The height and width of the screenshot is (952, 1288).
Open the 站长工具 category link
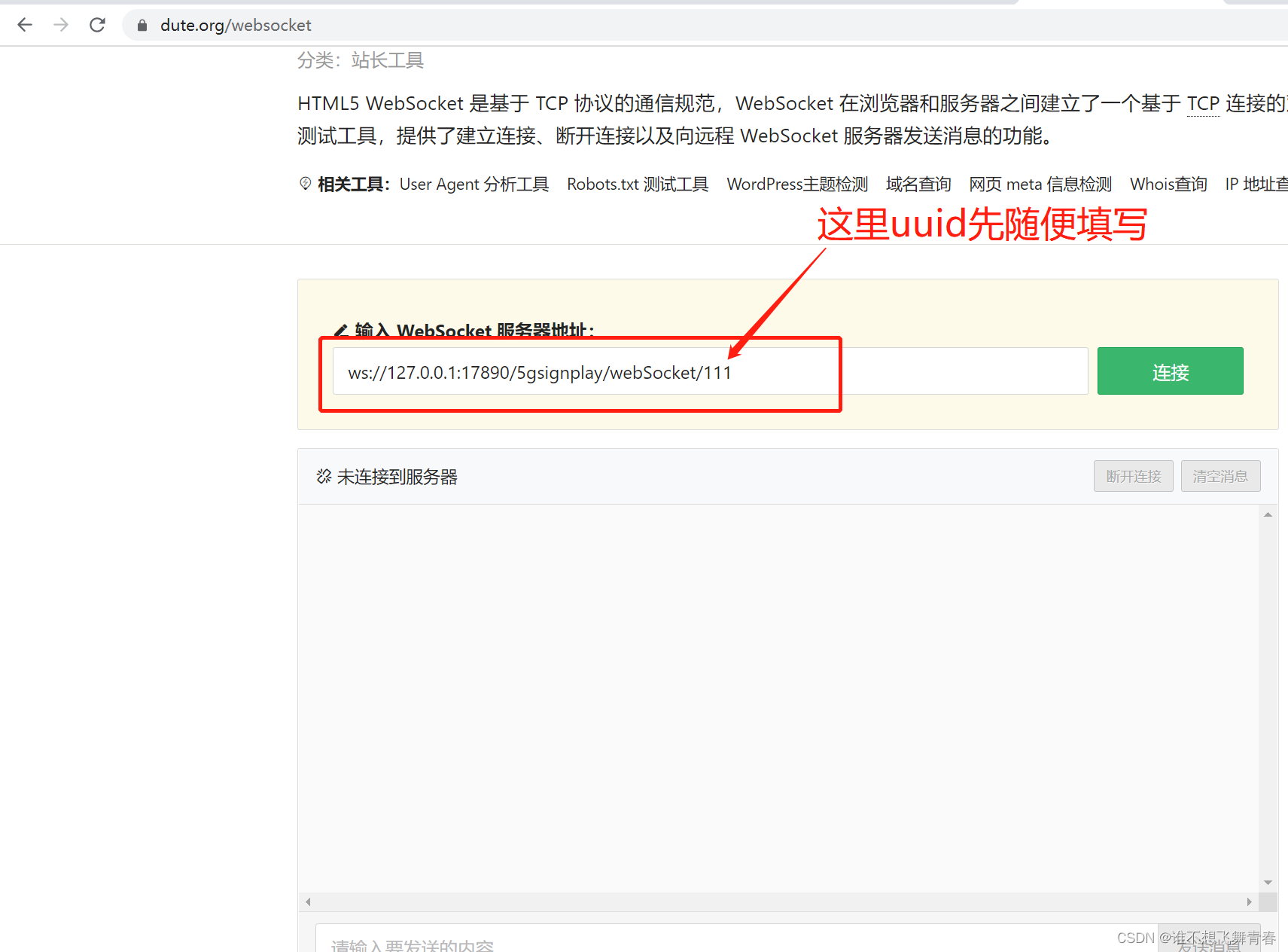click(x=388, y=60)
